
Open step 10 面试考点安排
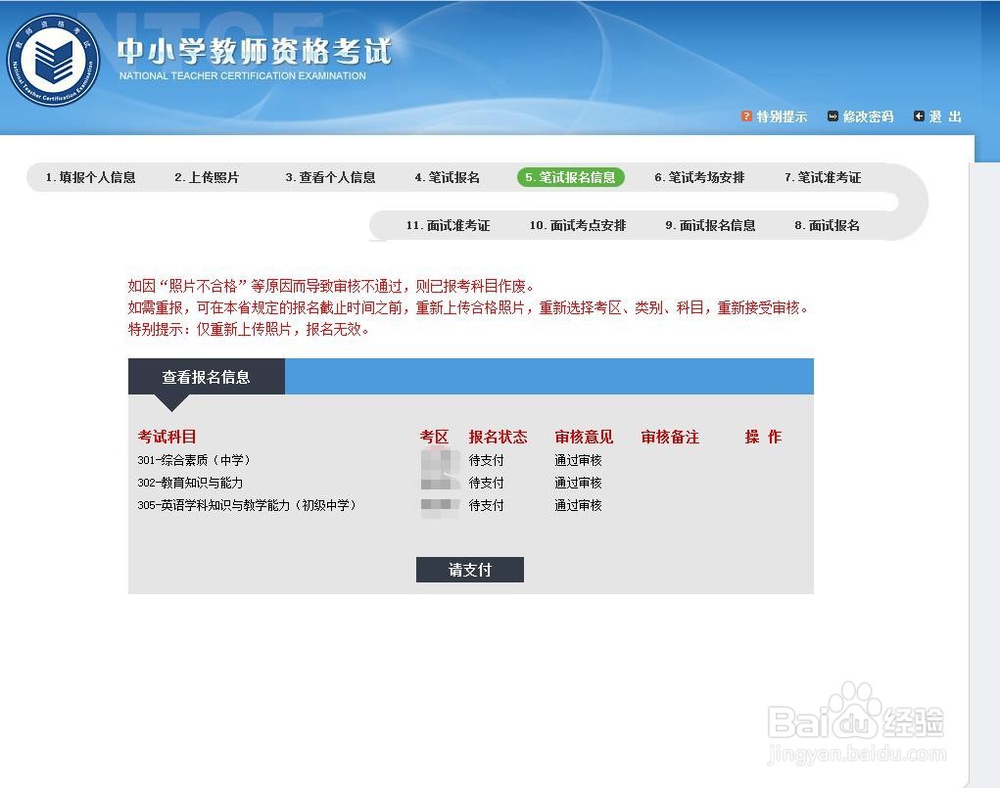[580, 225]
